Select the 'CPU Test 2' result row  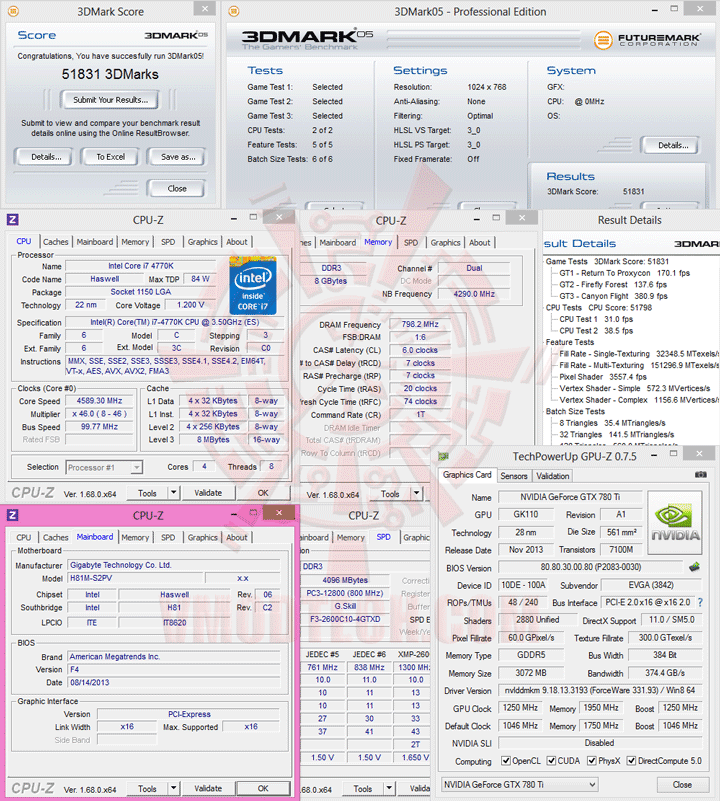[596, 331]
